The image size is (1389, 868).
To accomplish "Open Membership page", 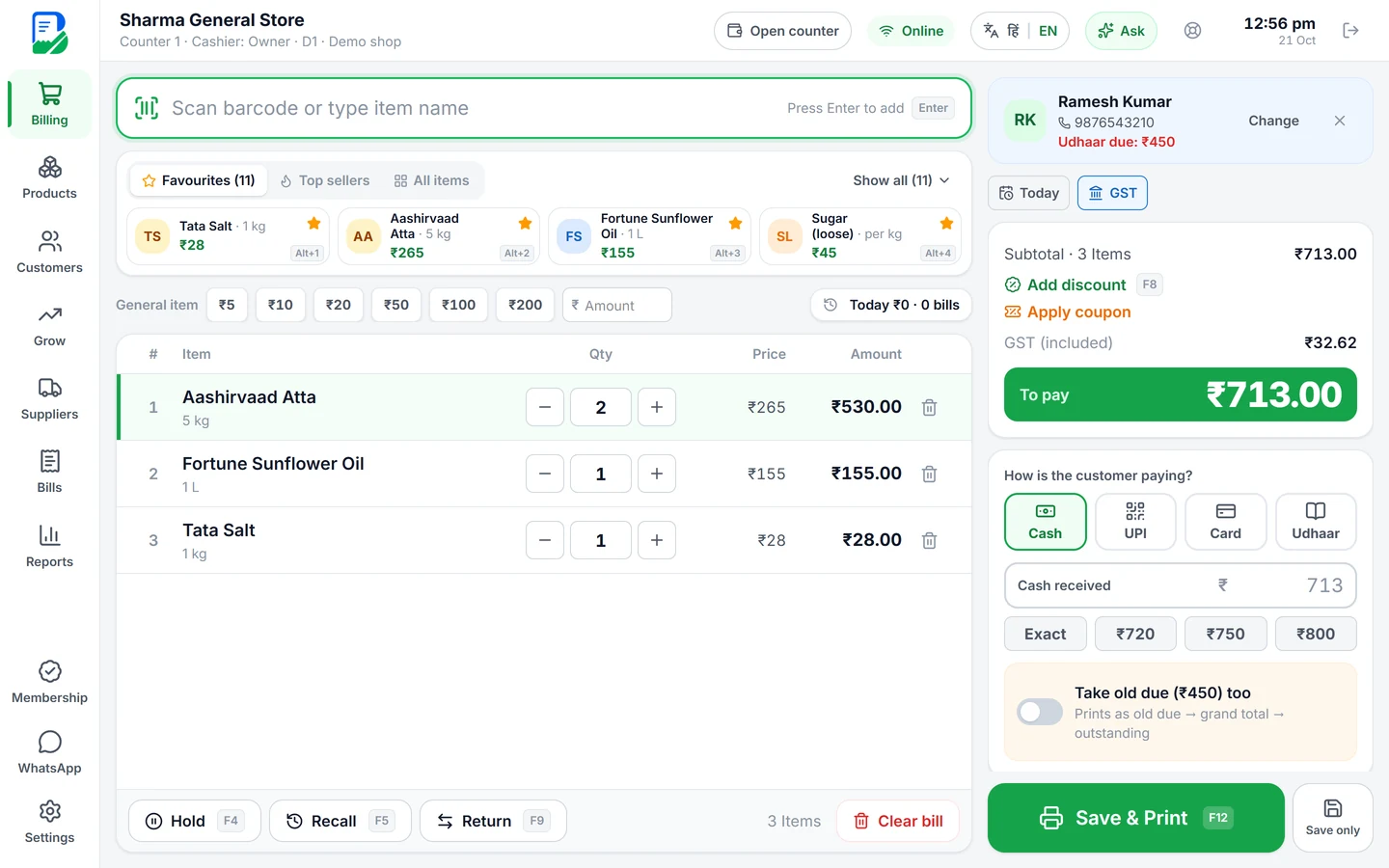I will [x=49, y=682].
